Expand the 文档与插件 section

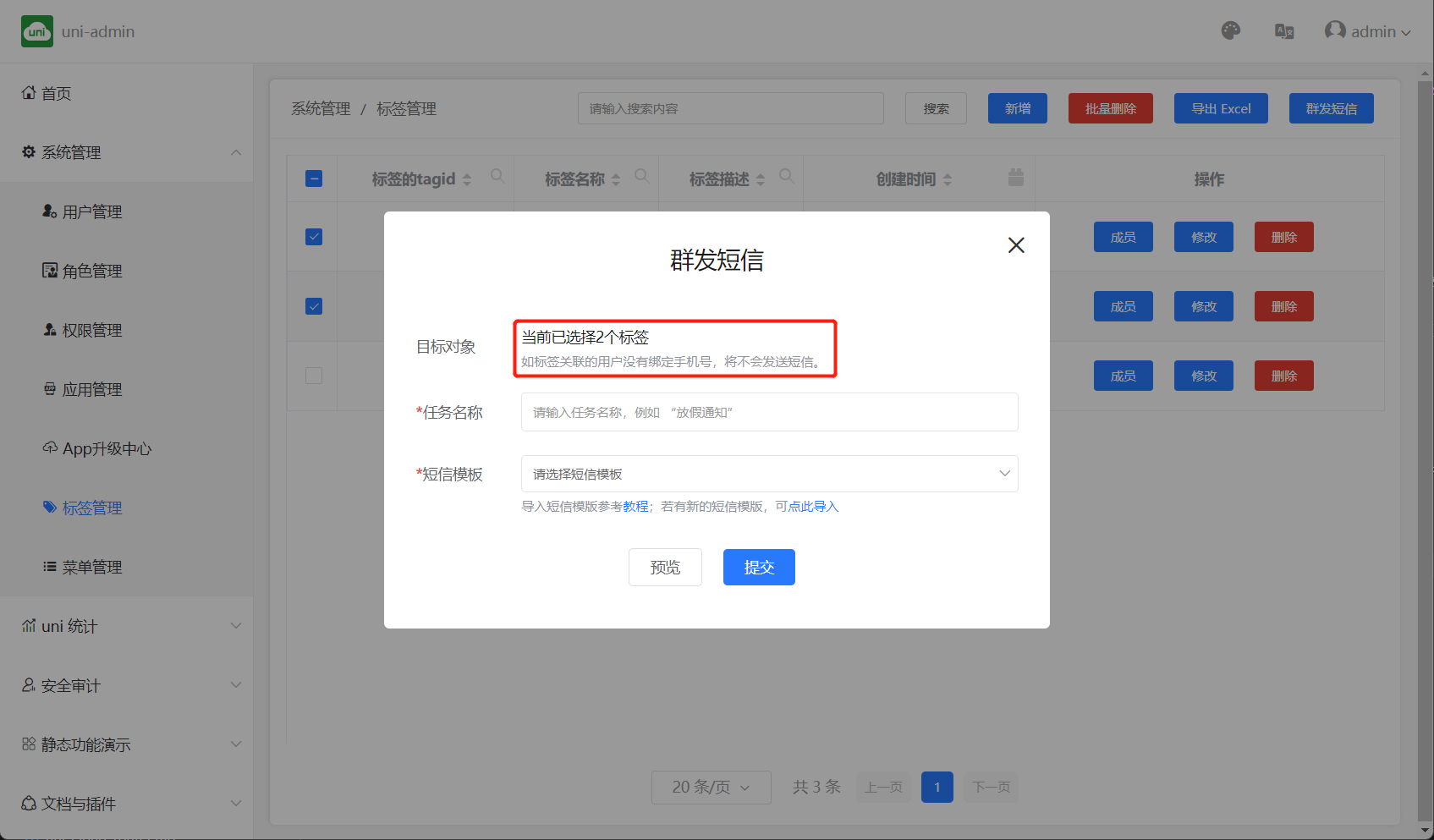(x=127, y=804)
